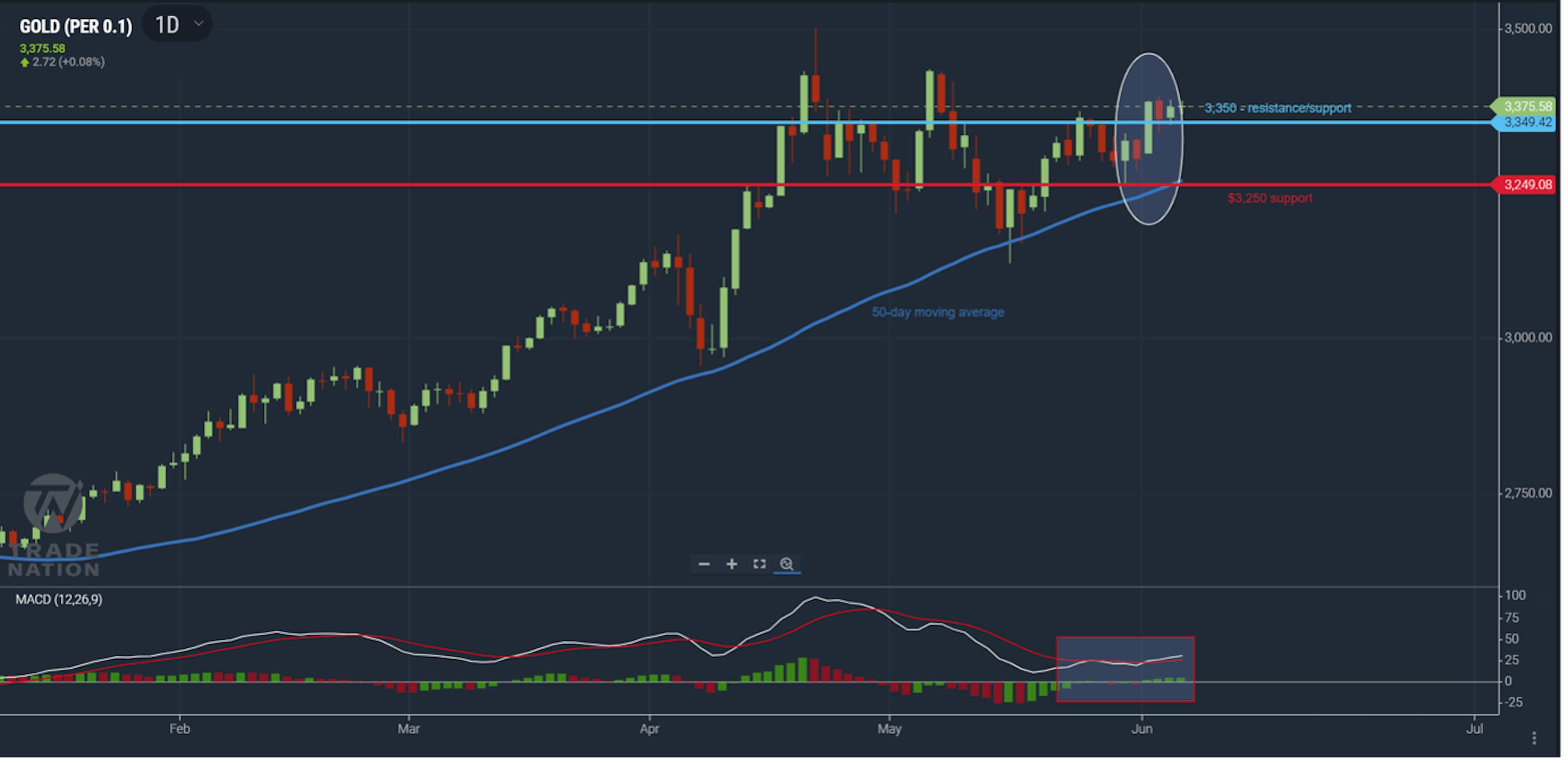Click the MACD (12,26,9) indicator label

(59, 599)
